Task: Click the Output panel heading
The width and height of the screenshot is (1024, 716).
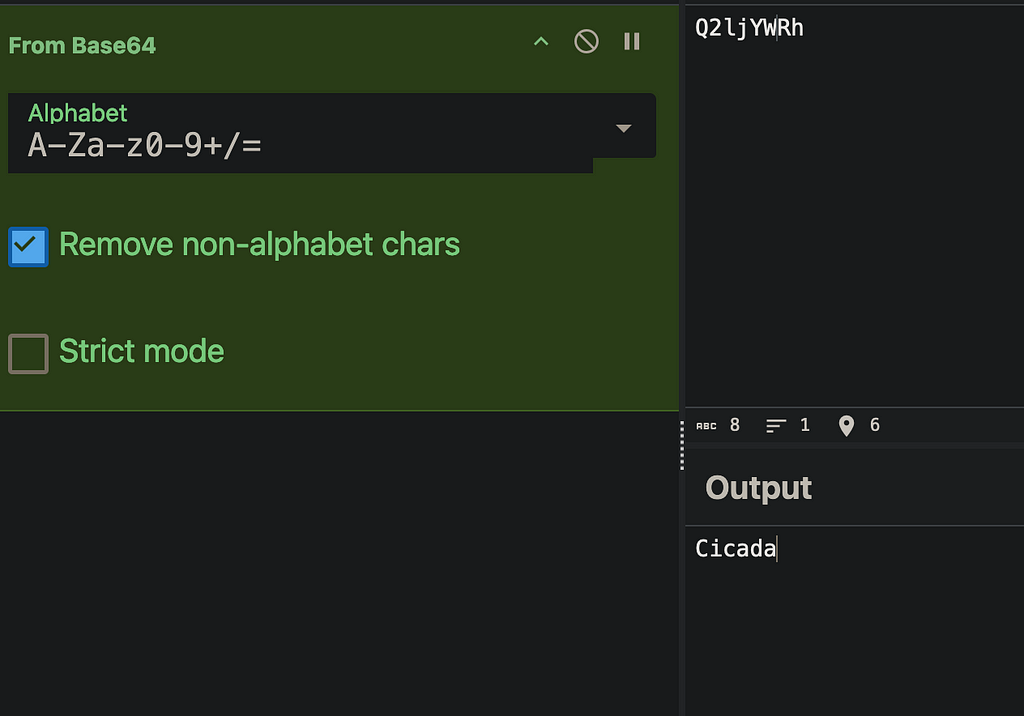Action: click(x=758, y=488)
